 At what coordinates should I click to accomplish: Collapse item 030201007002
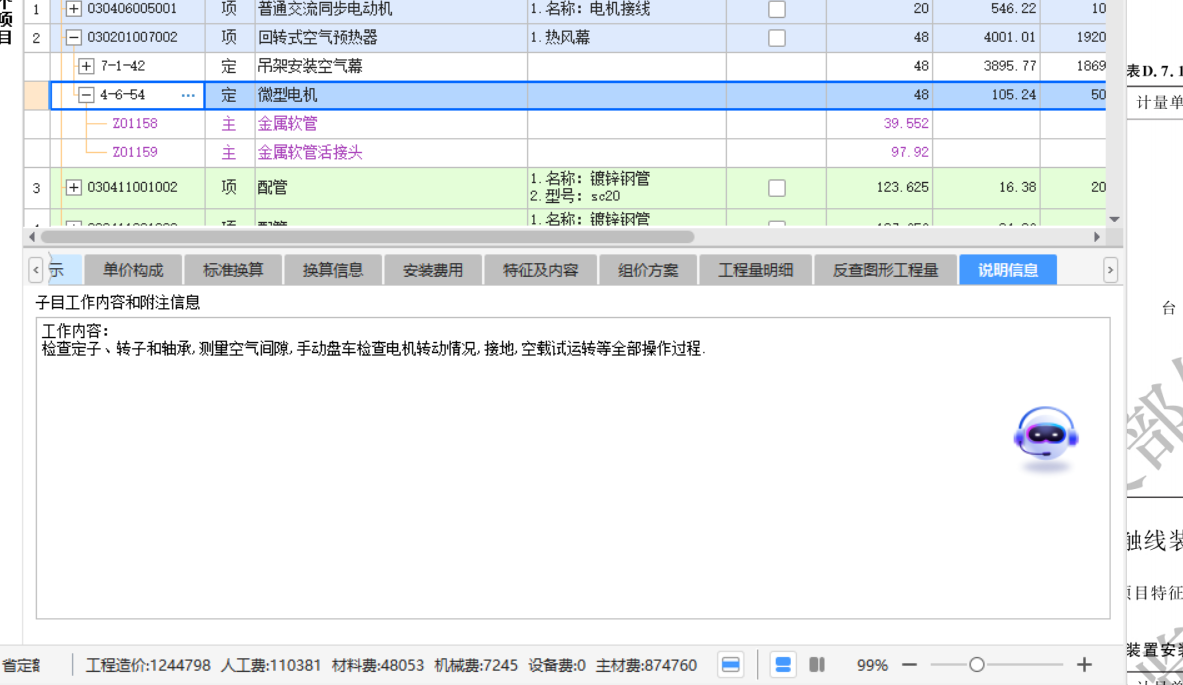(x=73, y=38)
